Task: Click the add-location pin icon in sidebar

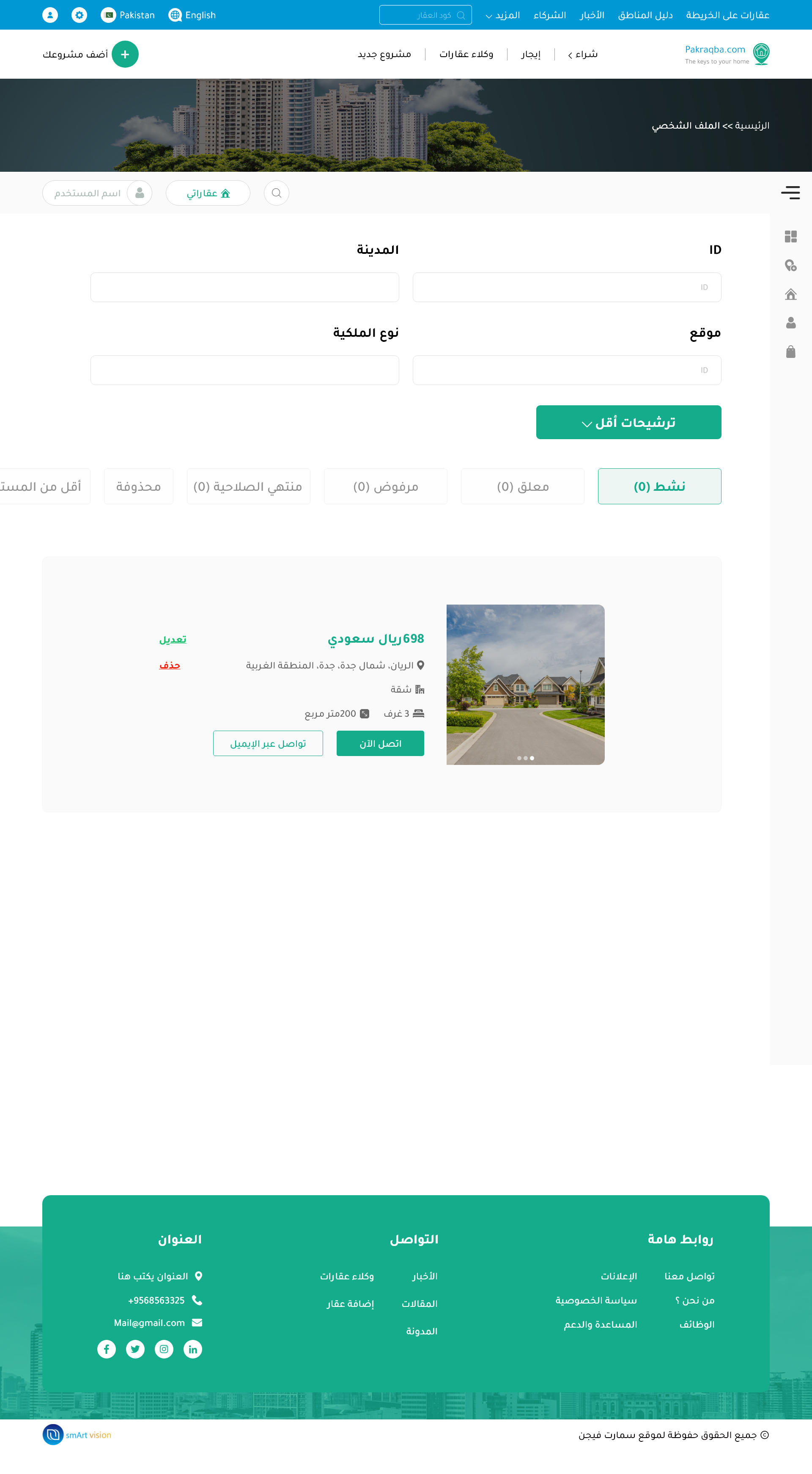Action: pyautogui.click(x=791, y=266)
